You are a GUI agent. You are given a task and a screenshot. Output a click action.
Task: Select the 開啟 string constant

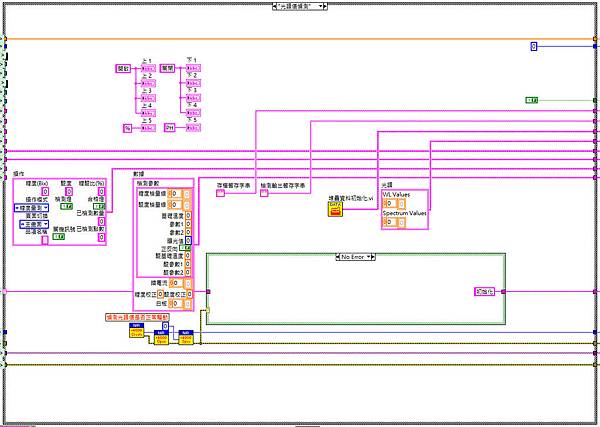coord(123,68)
